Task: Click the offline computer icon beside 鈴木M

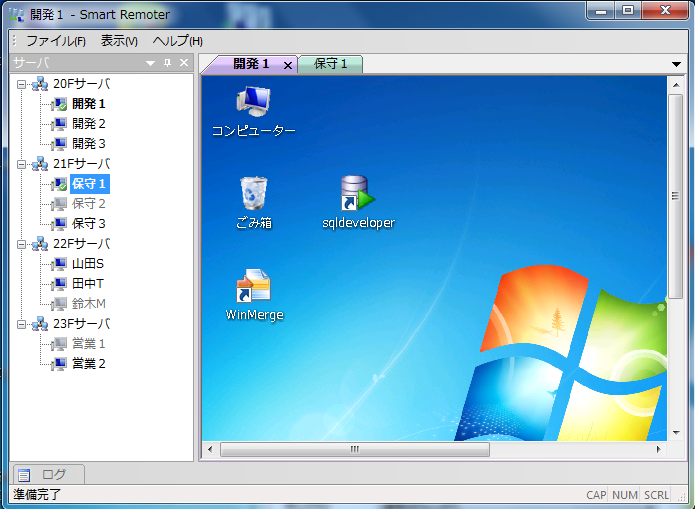Action: 60,304
